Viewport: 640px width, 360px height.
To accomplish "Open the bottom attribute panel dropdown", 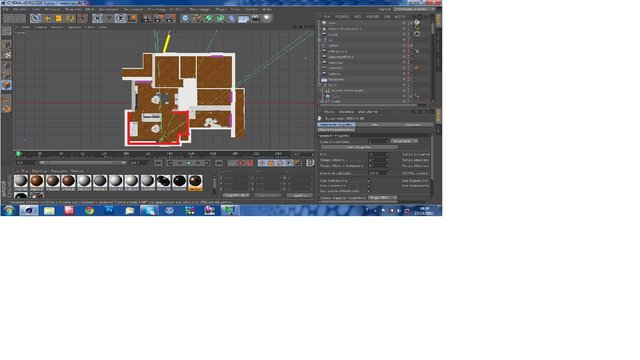I will click(x=382, y=198).
